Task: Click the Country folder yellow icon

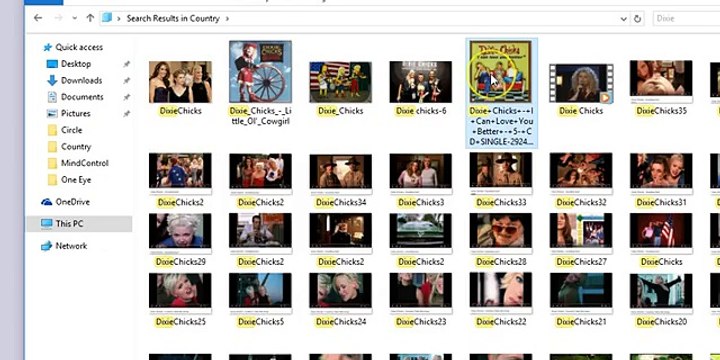Action: coord(52,146)
